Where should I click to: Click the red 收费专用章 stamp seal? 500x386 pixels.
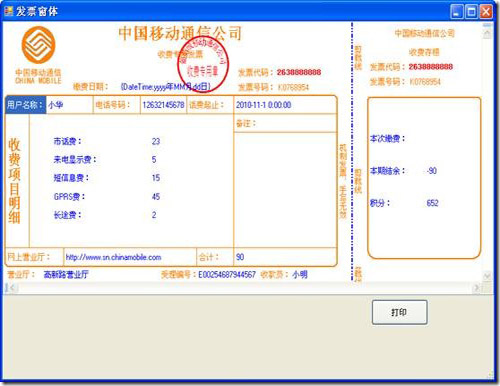tap(203, 64)
